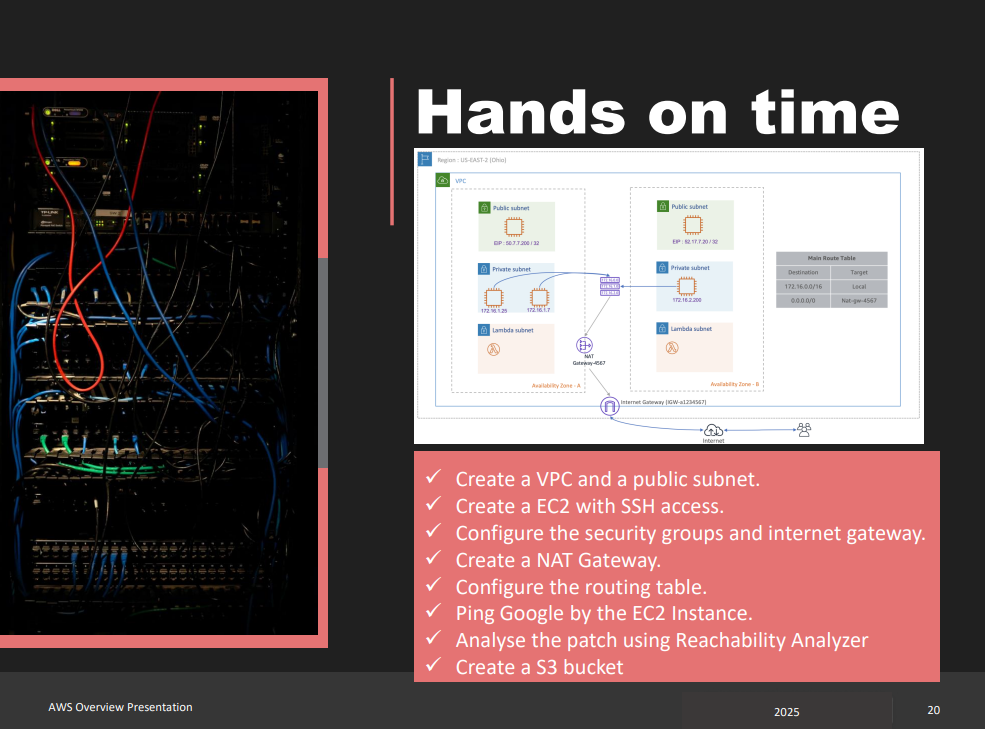Click 'Analyse the patch using Reachability Analyzer' line
985x729 pixels.
click(661, 640)
